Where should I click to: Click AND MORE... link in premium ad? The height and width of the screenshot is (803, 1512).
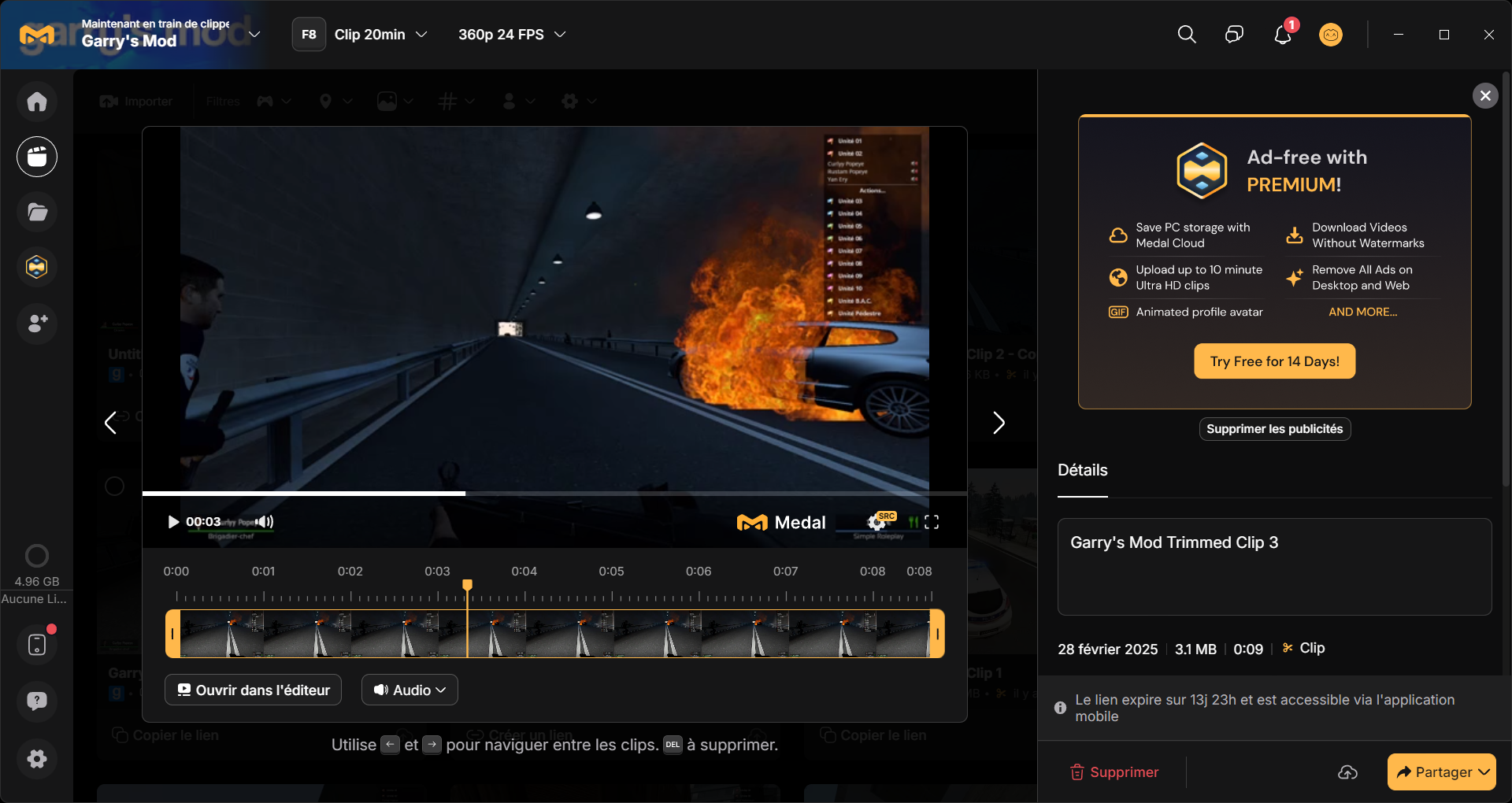[x=1362, y=312]
